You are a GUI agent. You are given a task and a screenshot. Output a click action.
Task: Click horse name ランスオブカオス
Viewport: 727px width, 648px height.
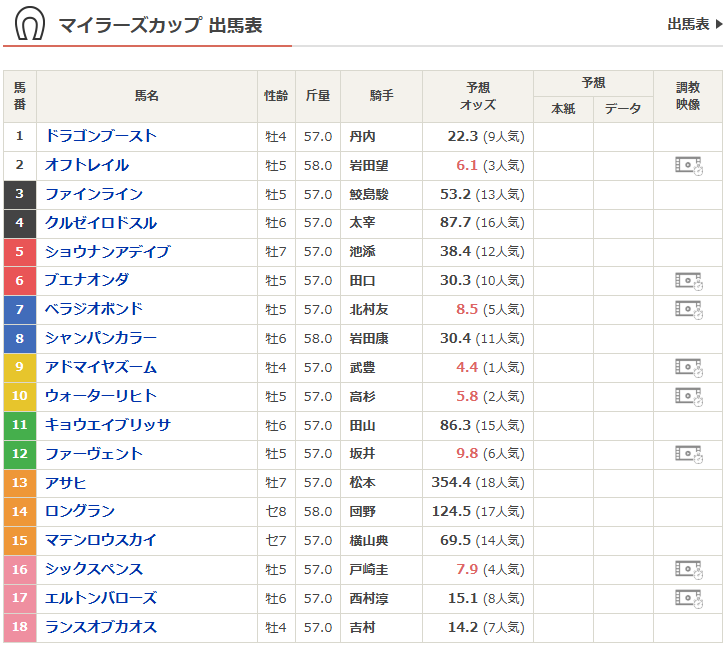coord(101,628)
